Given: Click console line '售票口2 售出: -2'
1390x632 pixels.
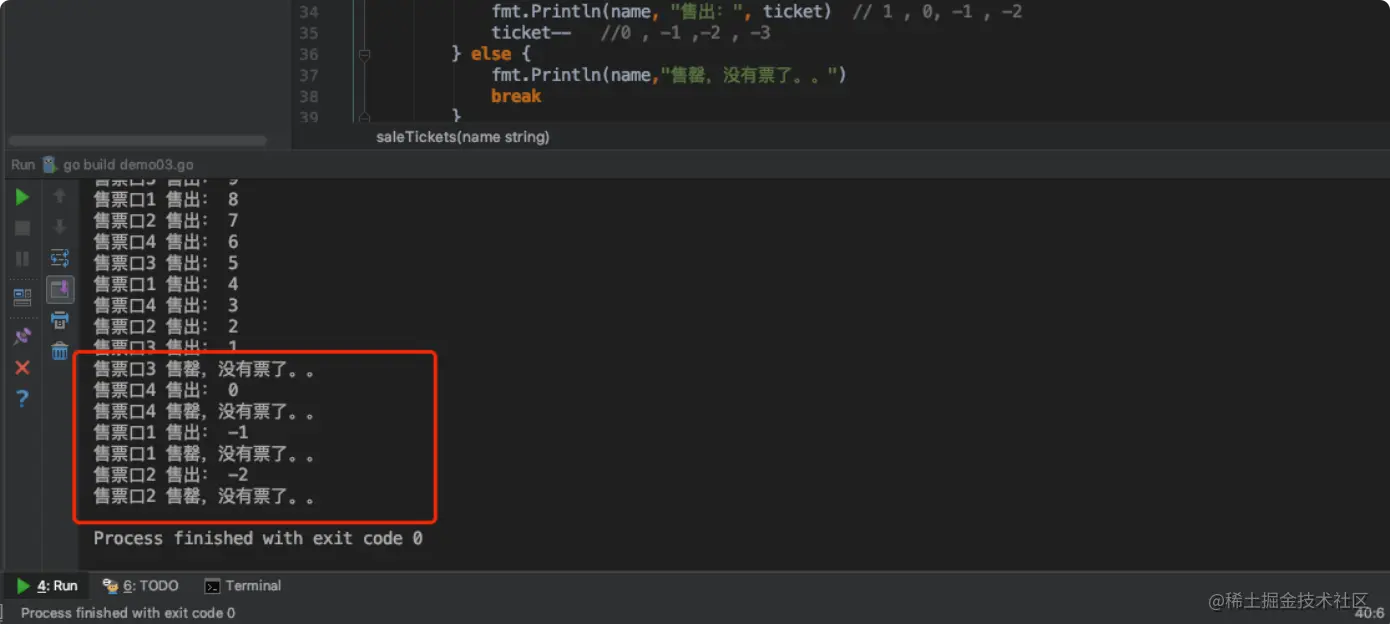Looking at the screenshot, I should coord(171,474).
